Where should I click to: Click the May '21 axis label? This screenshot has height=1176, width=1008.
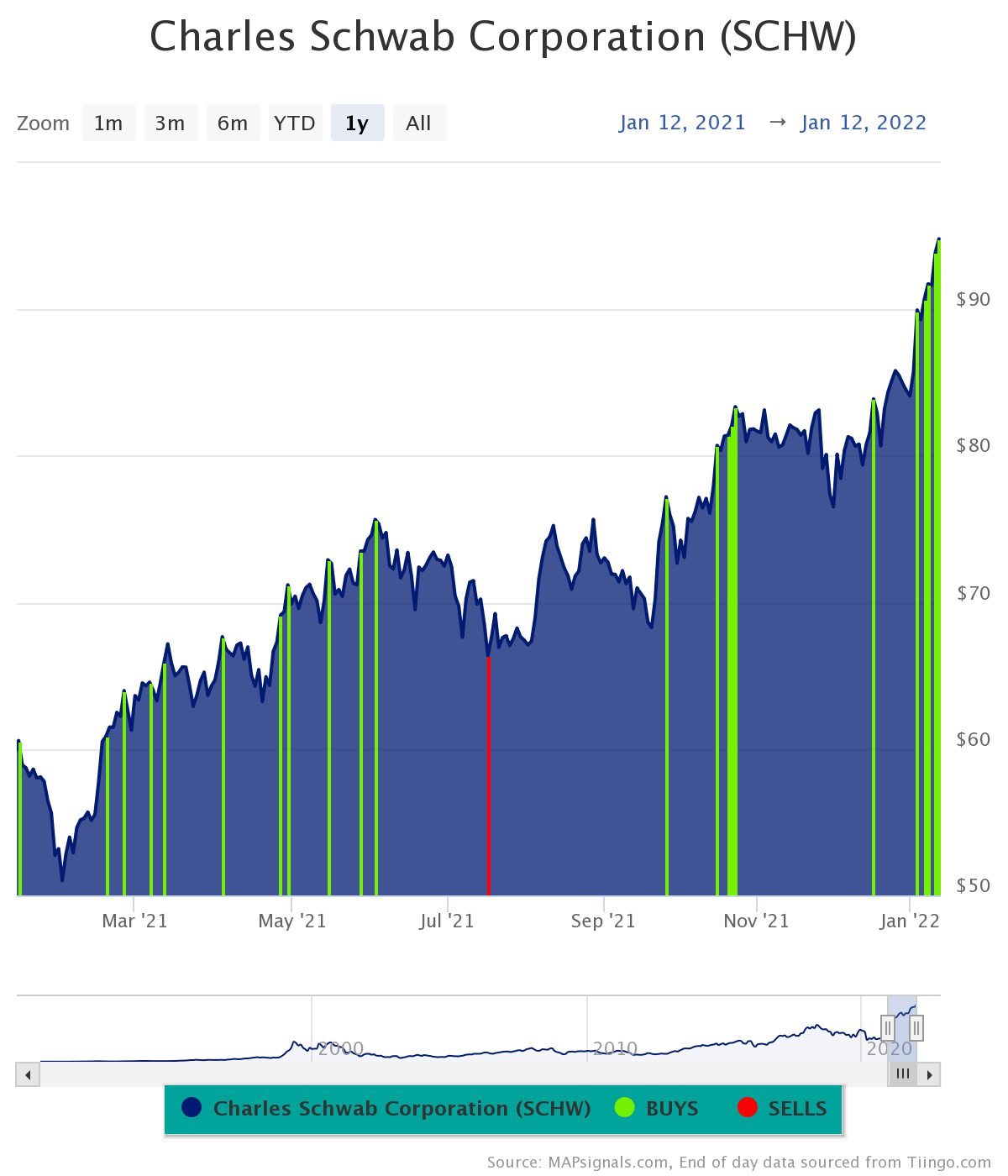coord(291,921)
